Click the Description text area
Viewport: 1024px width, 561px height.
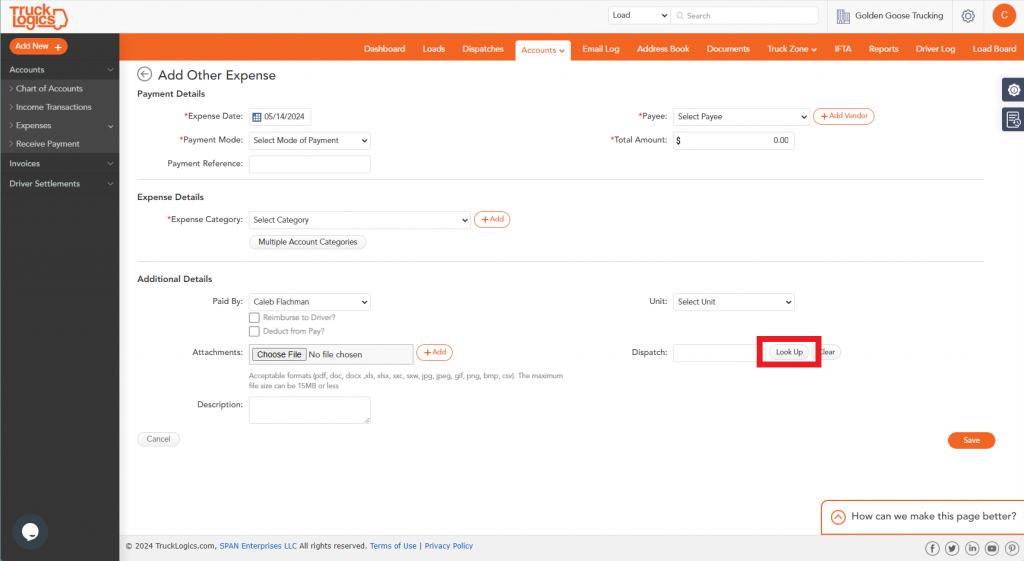pyautogui.click(x=310, y=410)
